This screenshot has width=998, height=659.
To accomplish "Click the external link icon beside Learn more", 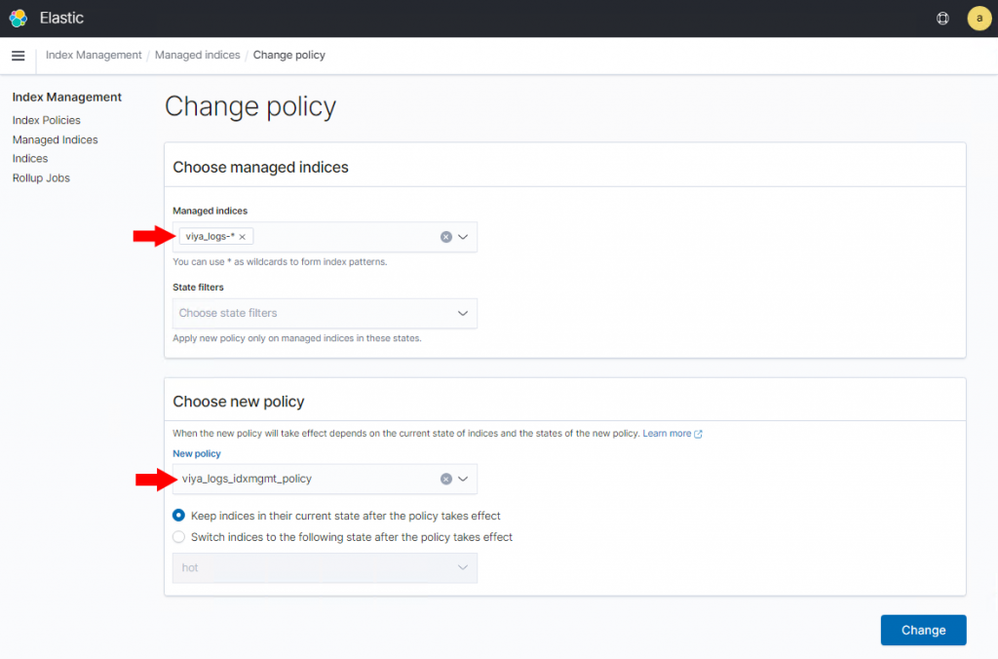I will 698,434.
